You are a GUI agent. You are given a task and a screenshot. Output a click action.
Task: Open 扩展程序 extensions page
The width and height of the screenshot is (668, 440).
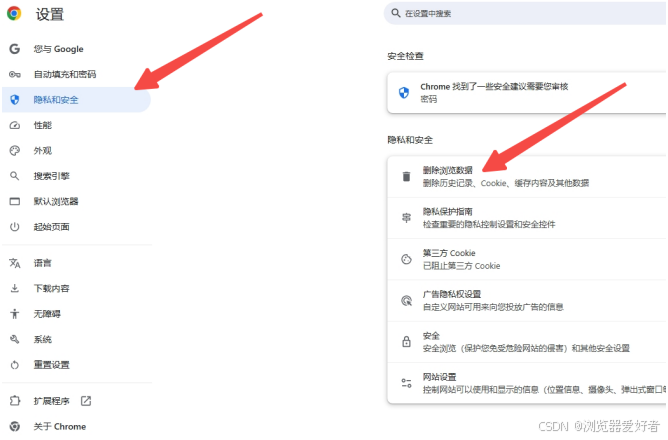77,401
